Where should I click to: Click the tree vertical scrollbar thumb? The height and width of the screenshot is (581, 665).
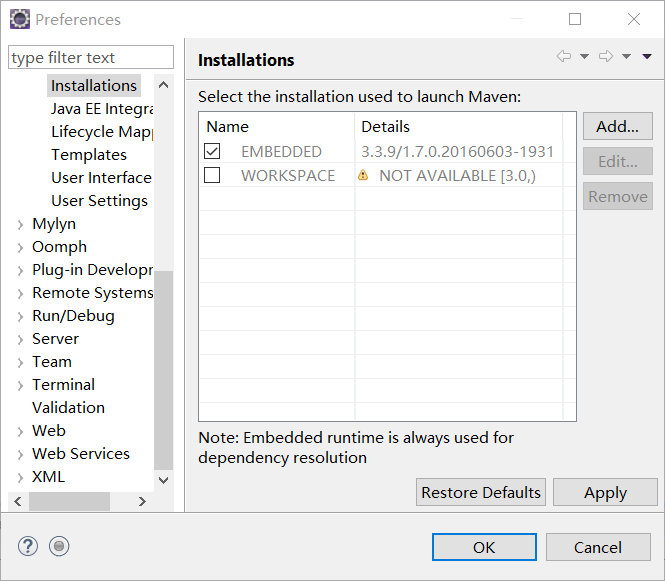point(163,370)
